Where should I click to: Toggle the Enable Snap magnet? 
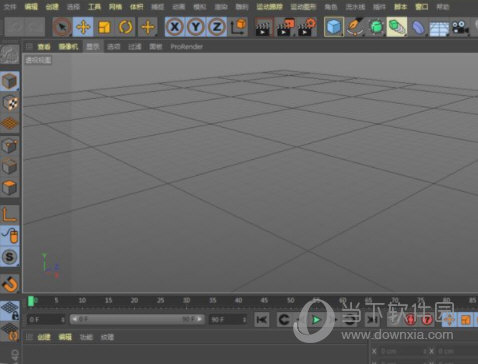pos(10,284)
